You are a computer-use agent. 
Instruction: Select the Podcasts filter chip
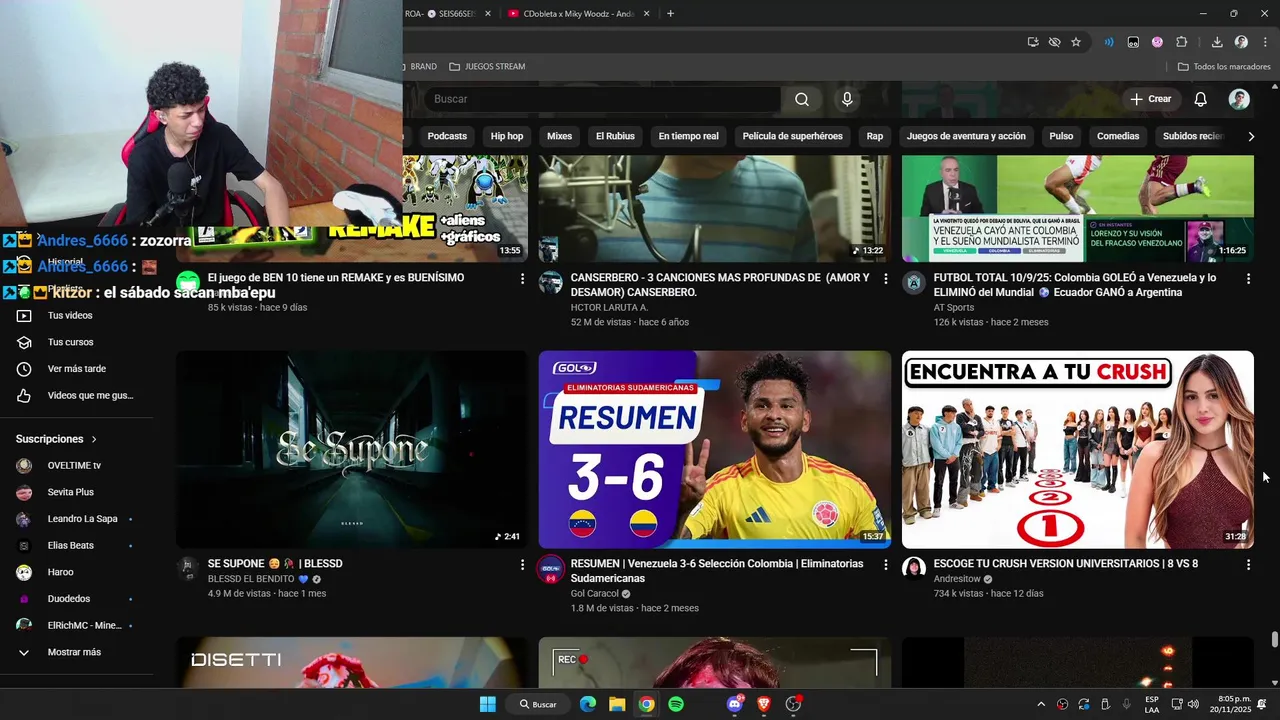(447, 136)
